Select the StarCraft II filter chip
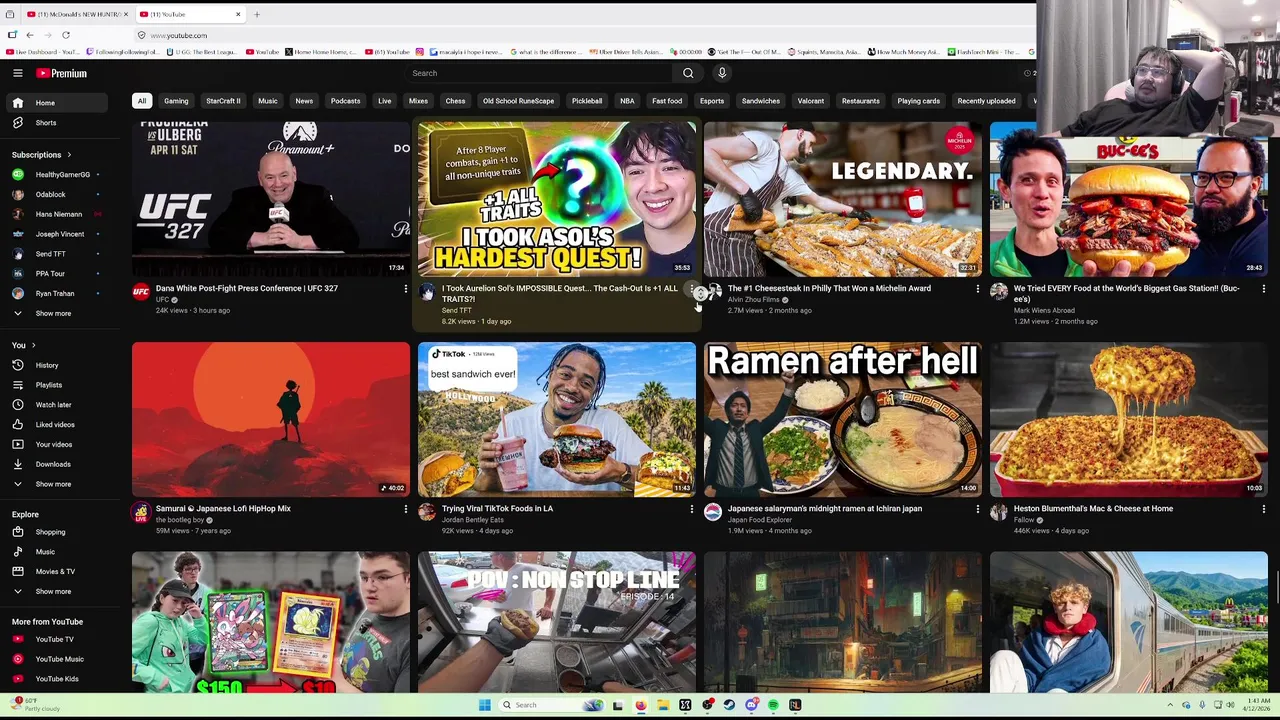The height and width of the screenshot is (720, 1280). (223, 101)
